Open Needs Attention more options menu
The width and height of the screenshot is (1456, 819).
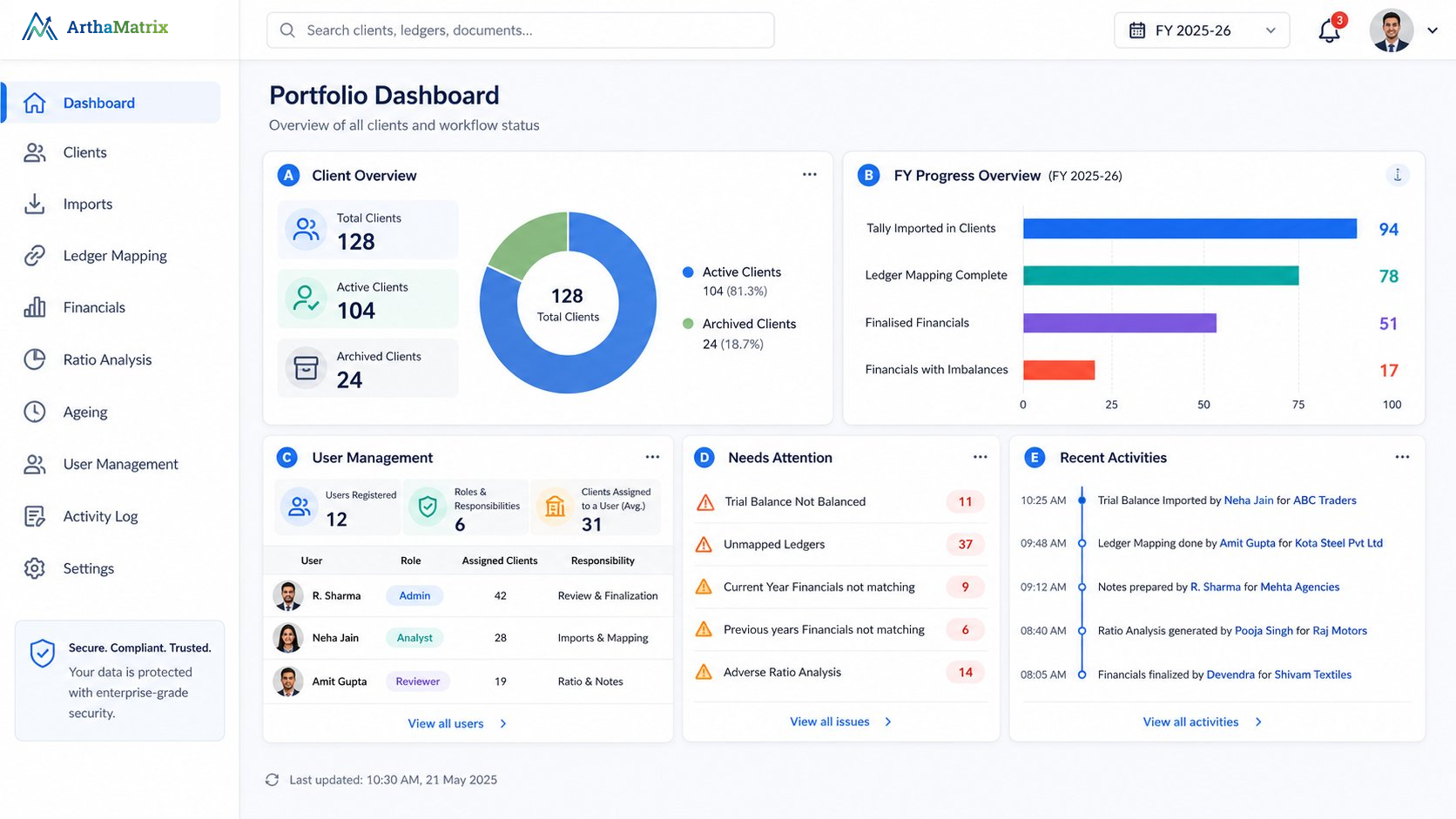(x=981, y=457)
